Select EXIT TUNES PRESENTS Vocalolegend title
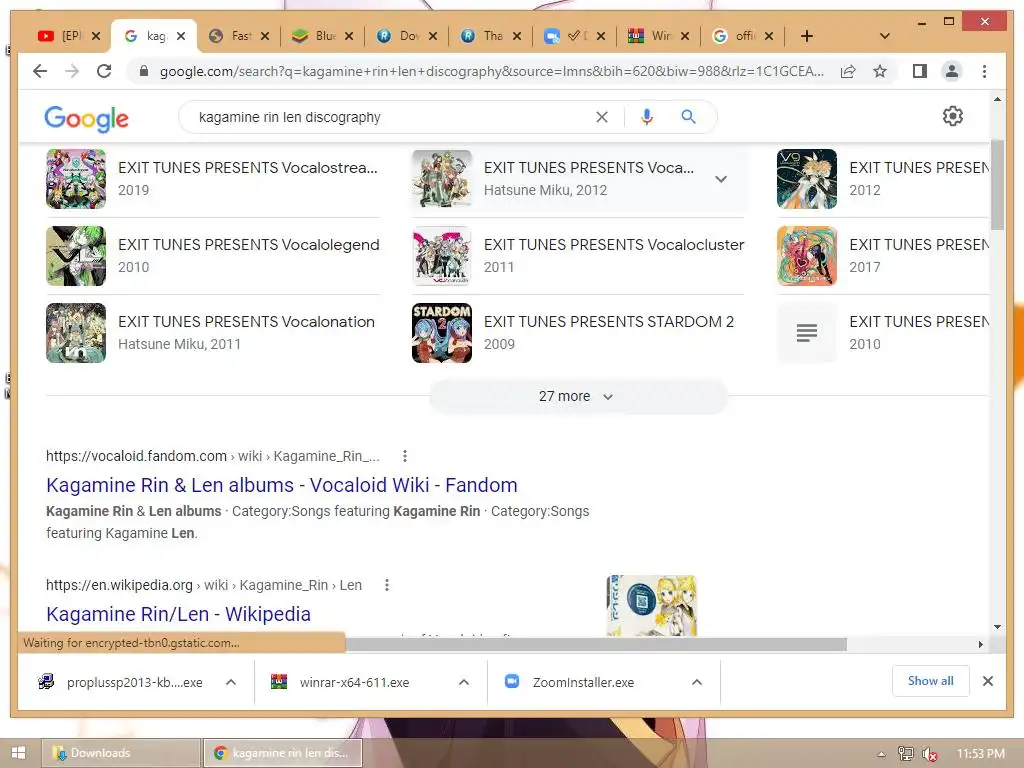 [248, 245]
